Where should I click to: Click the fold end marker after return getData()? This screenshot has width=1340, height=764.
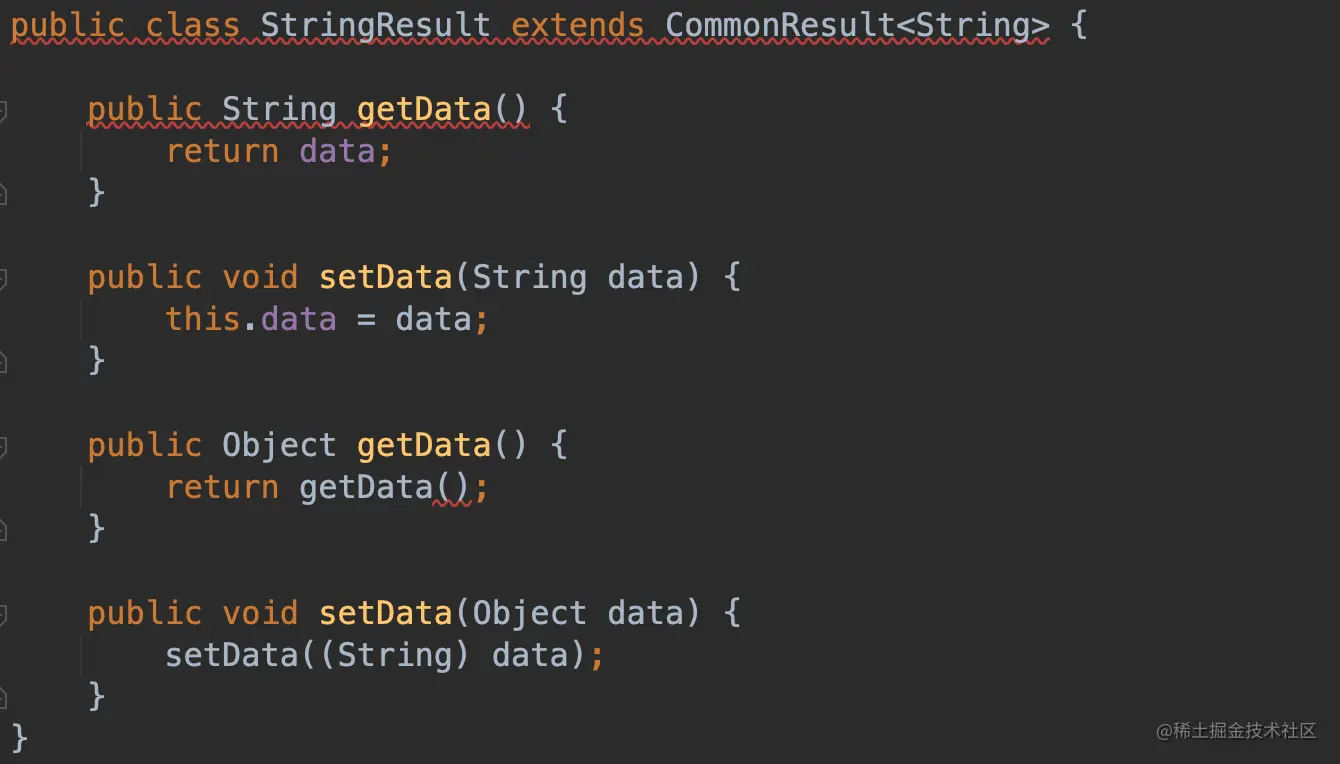click(3, 529)
